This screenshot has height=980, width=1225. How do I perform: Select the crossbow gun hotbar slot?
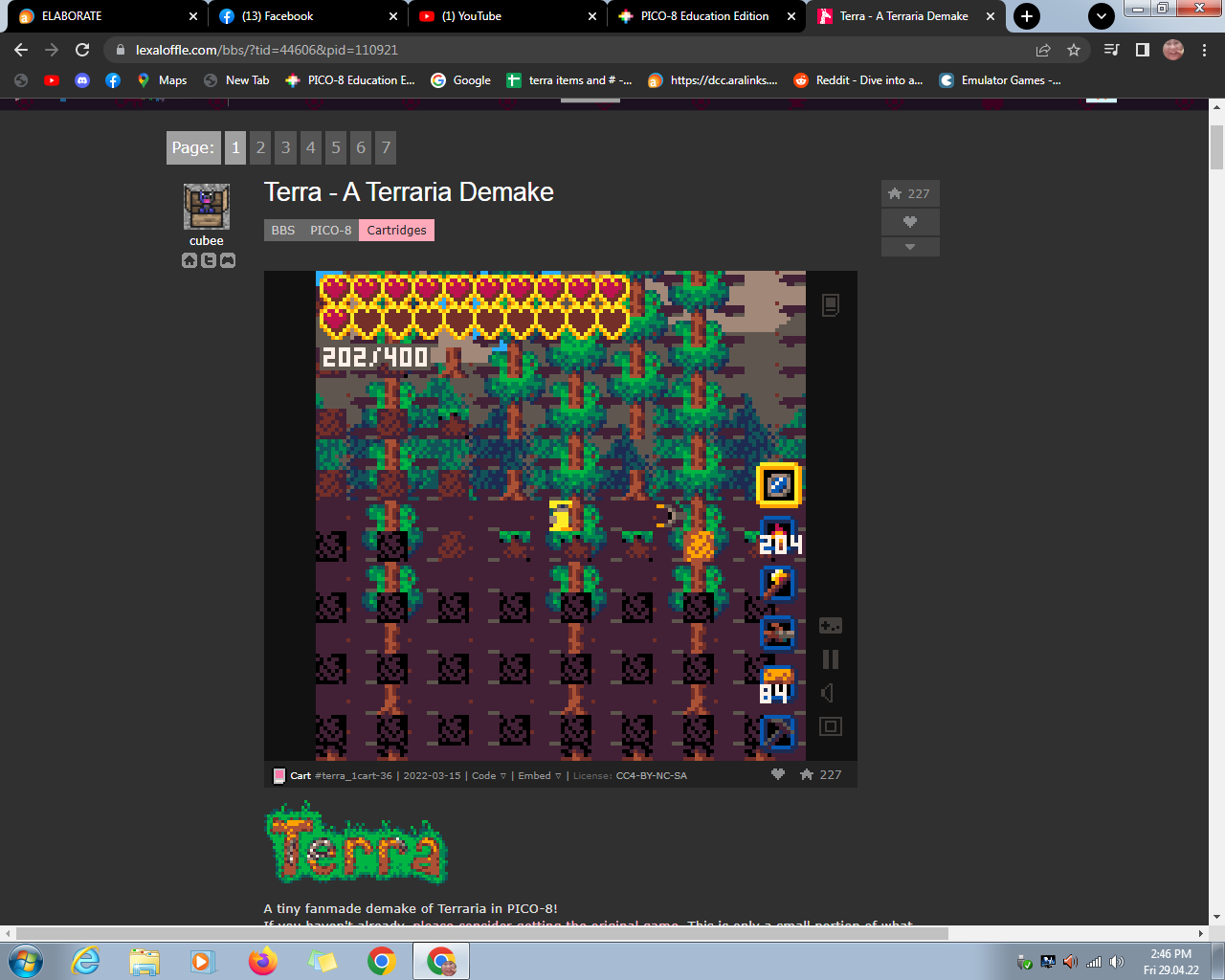pyautogui.click(x=777, y=633)
